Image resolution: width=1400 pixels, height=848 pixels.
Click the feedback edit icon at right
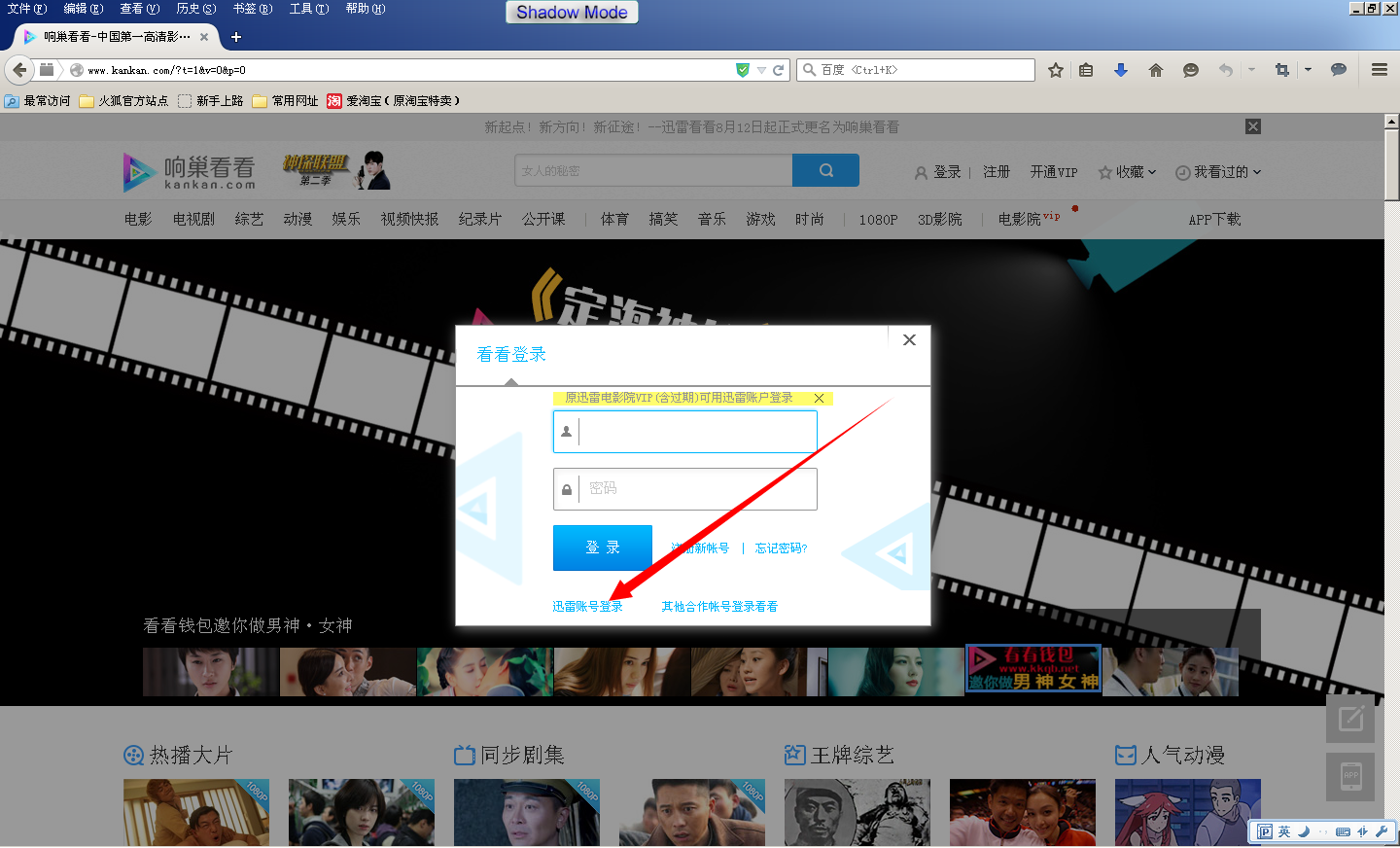[1350, 720]
